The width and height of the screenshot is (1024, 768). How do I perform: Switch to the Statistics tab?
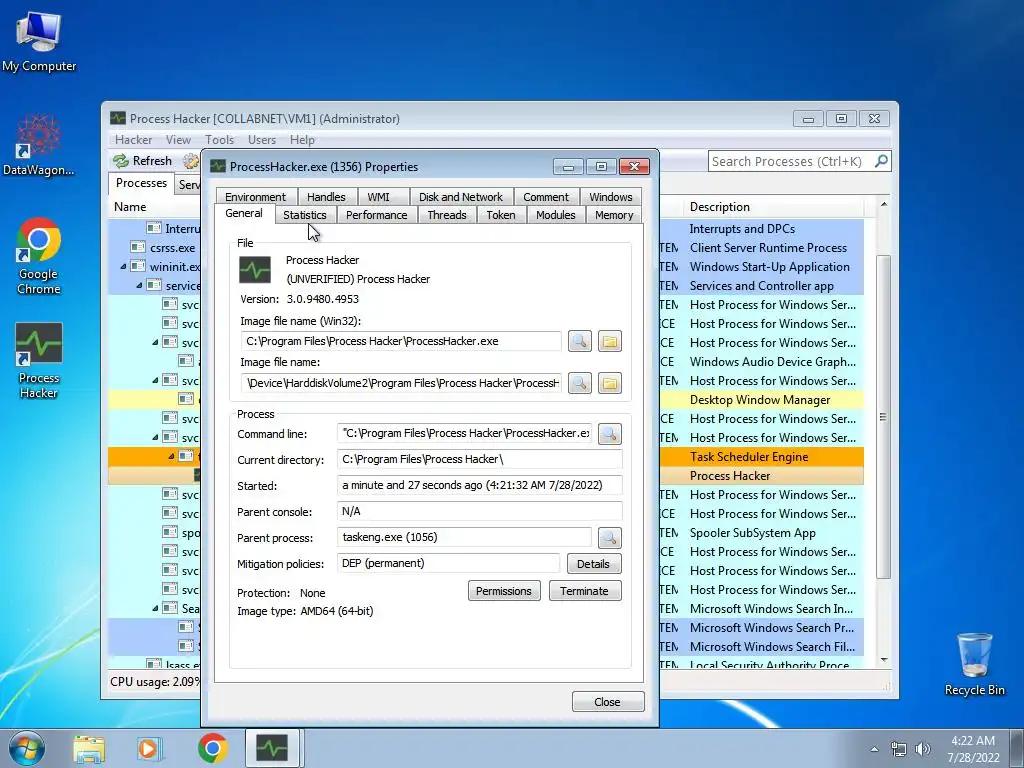[304, 215]
